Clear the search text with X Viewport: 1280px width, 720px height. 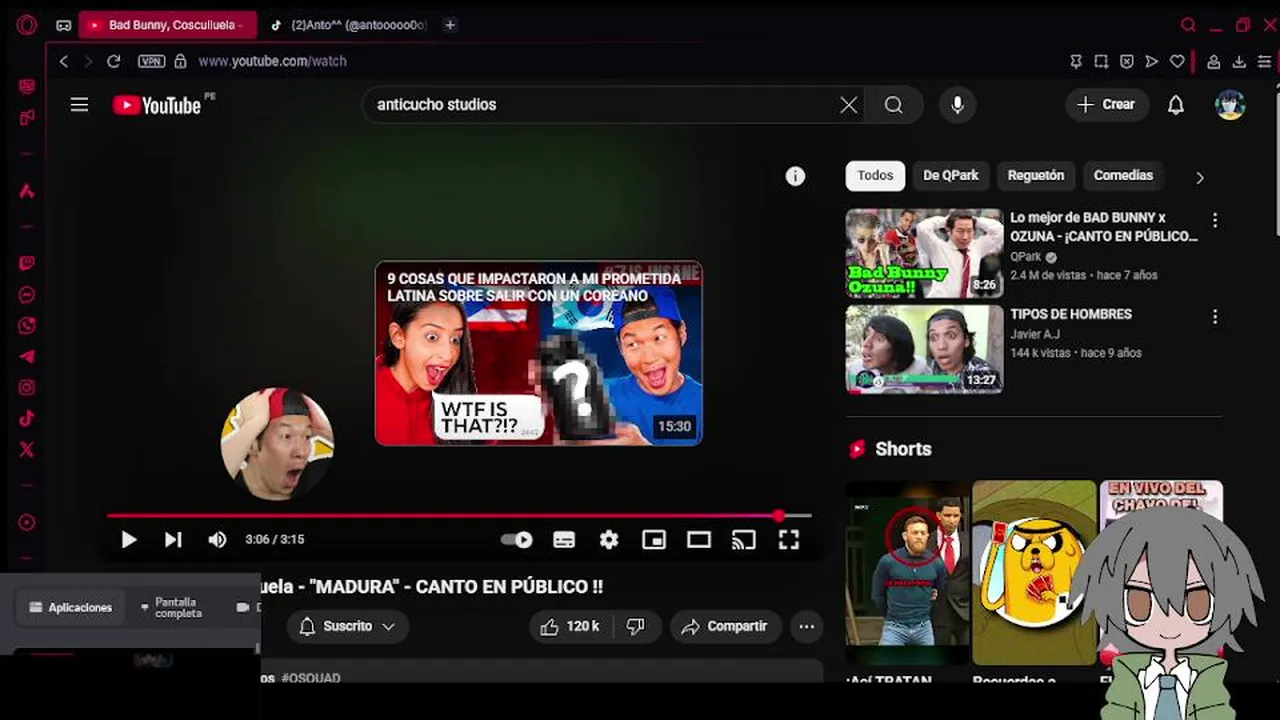[x=849, y=105]
